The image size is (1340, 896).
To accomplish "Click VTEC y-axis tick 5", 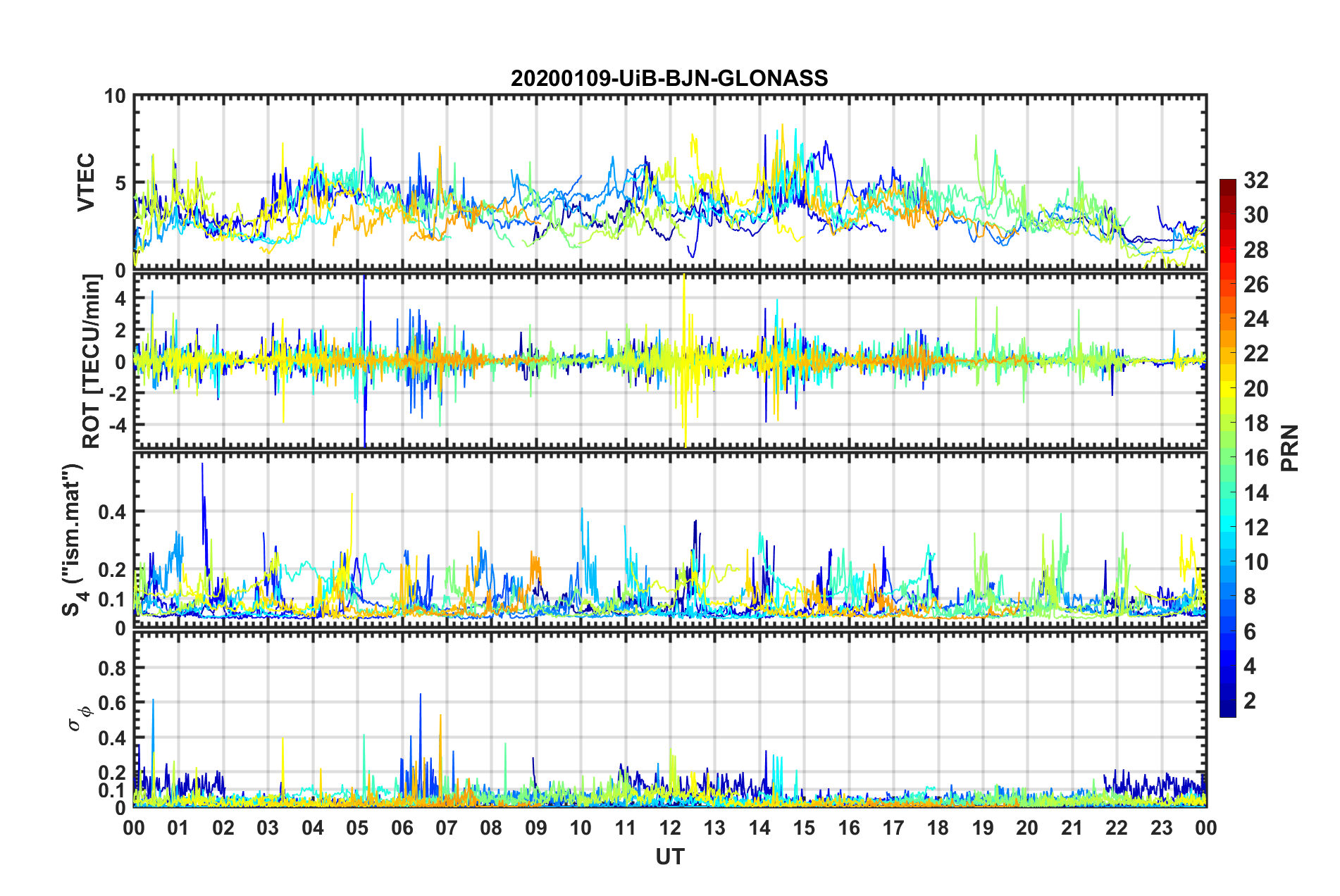I will coord(120,182).
